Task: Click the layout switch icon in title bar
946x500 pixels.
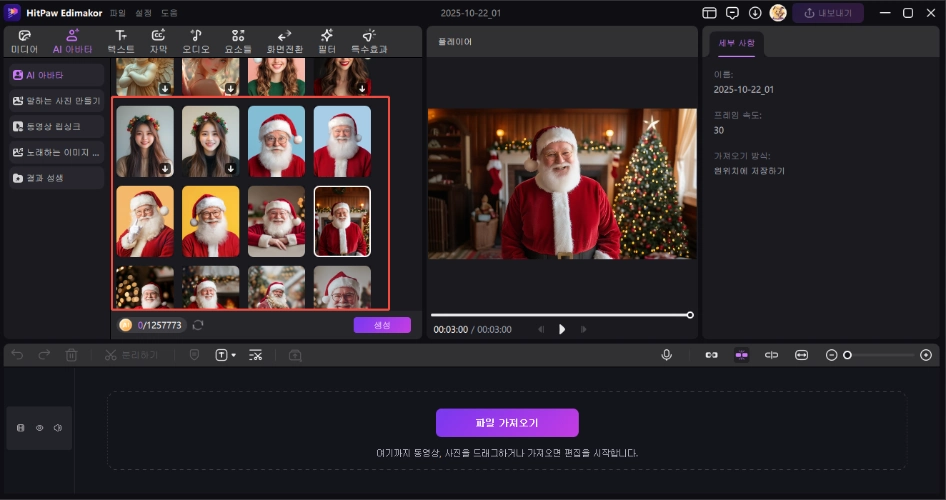Action: click(709, 13)
